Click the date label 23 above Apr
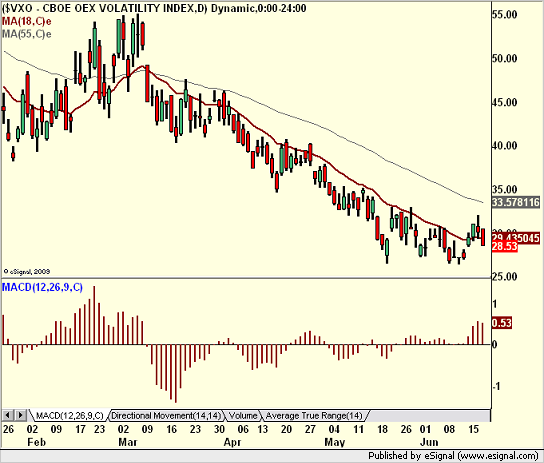The image size is (544, 463). [x=195, y=429]
